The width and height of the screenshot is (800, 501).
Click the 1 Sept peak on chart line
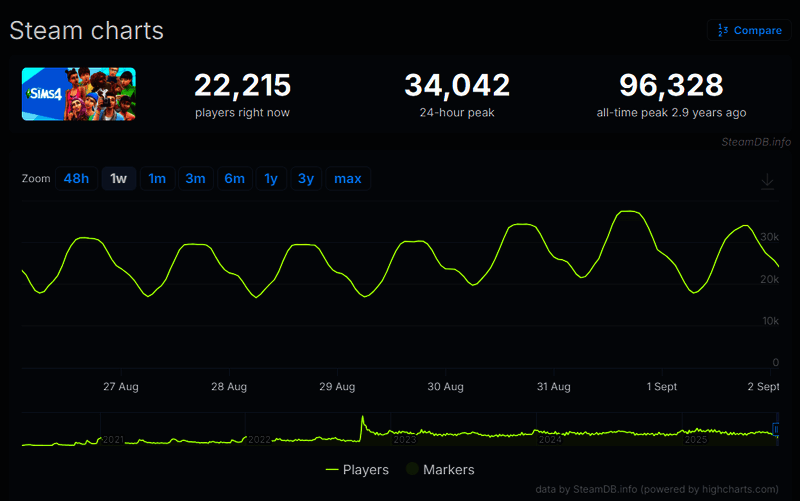(628, 212)
